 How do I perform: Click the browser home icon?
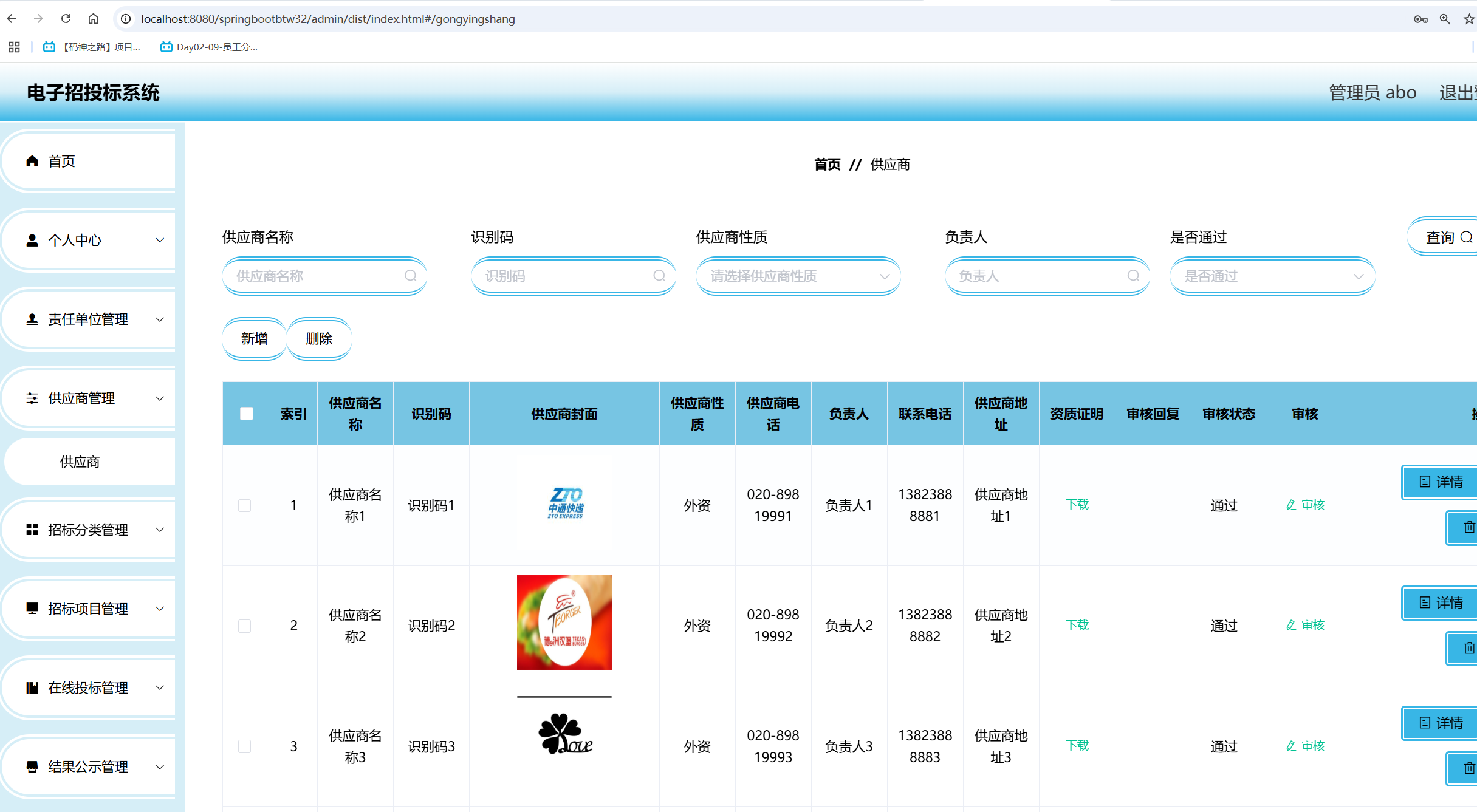[93, 19]
